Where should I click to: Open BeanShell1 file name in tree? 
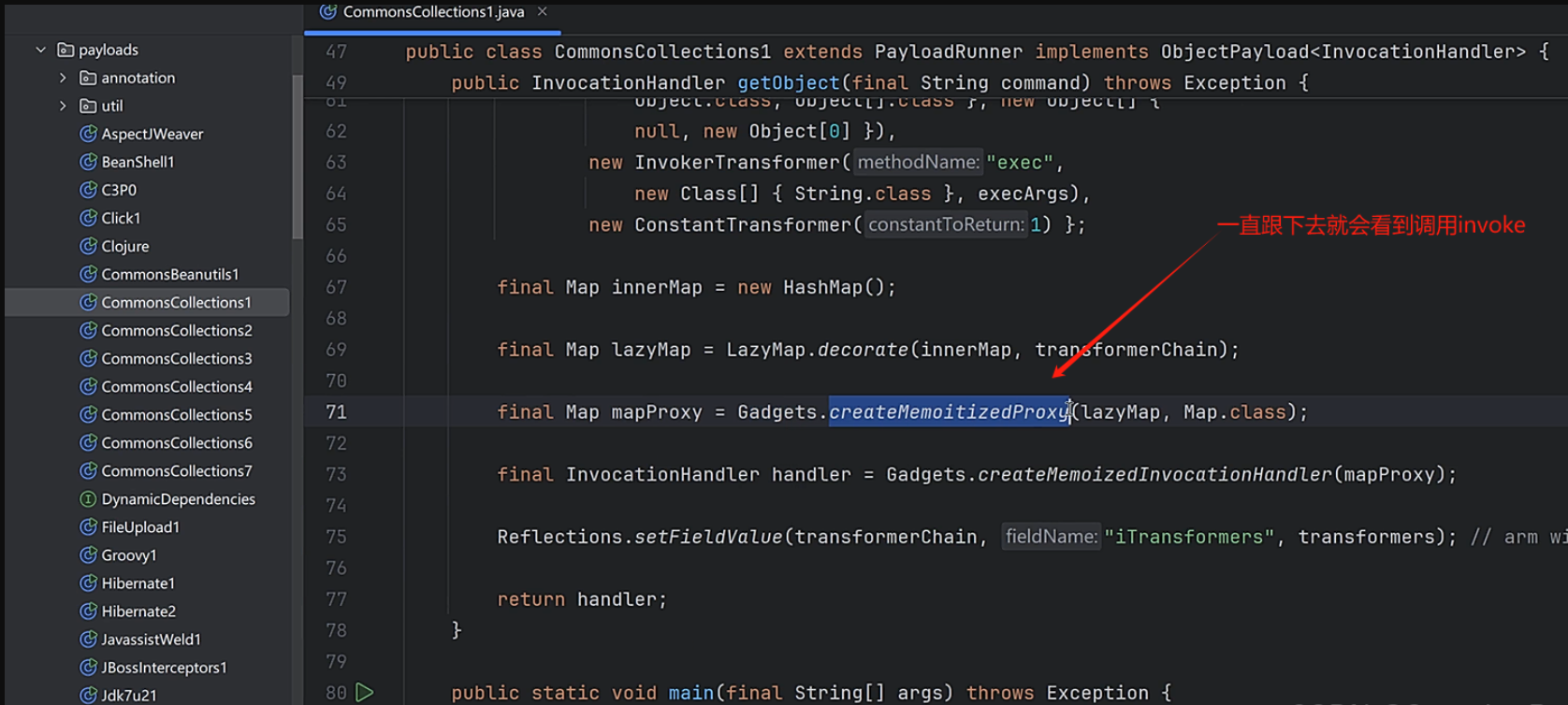pos(138,162)
